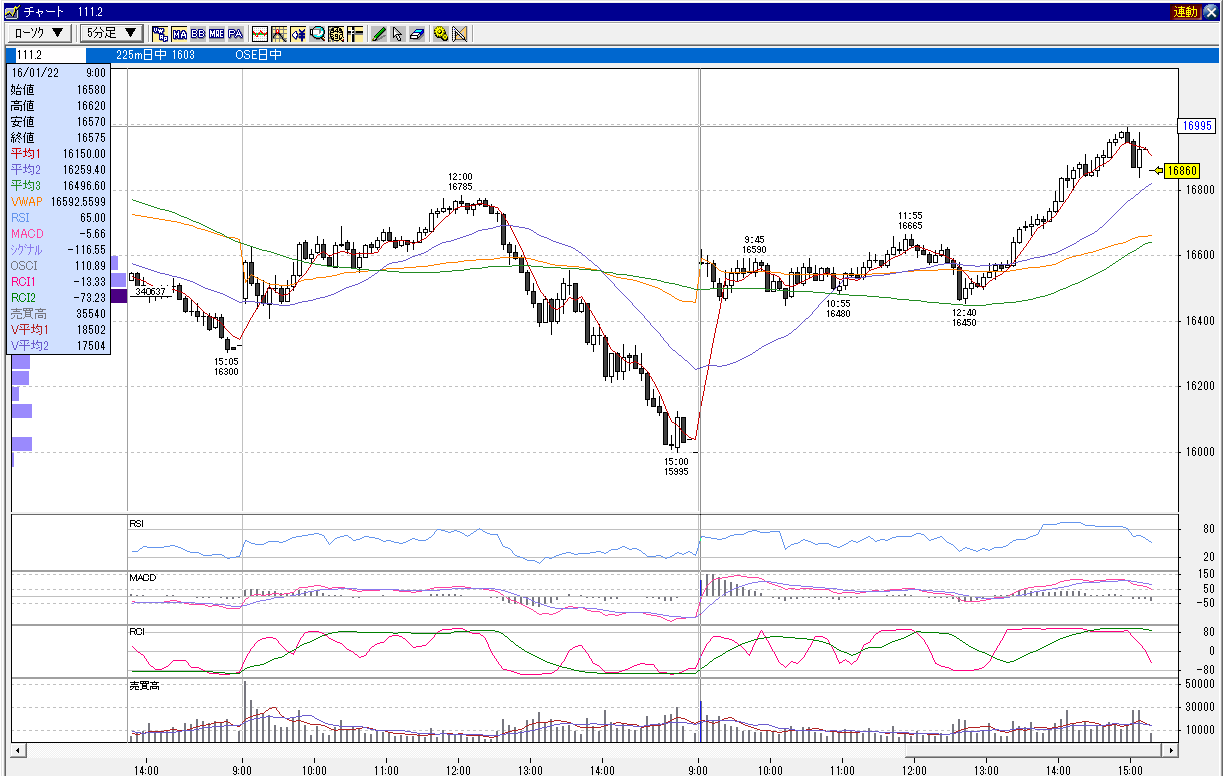Click the 売買高 volume chart label
1225x776 pixels.
143,687
